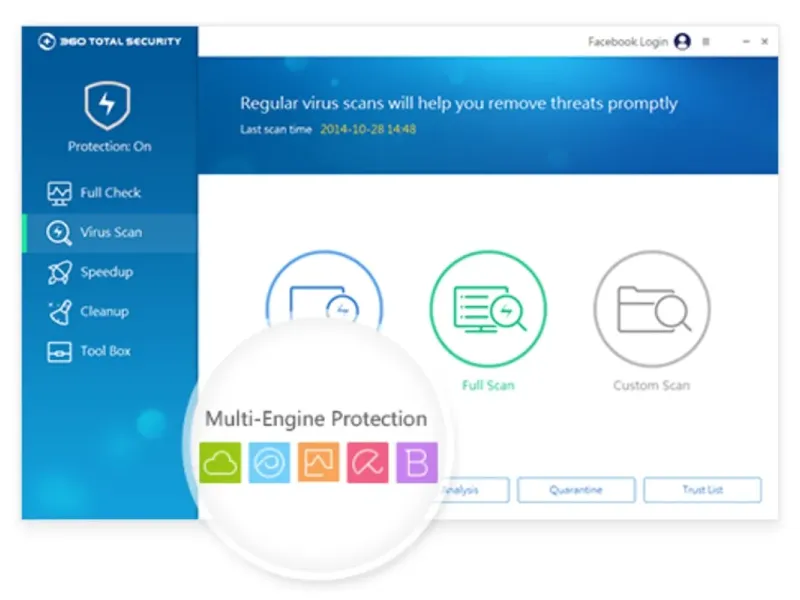The height and width of the screenshot is (600, 800).
Task: Click the 360 Total Security logo
Action: point(110,41)
